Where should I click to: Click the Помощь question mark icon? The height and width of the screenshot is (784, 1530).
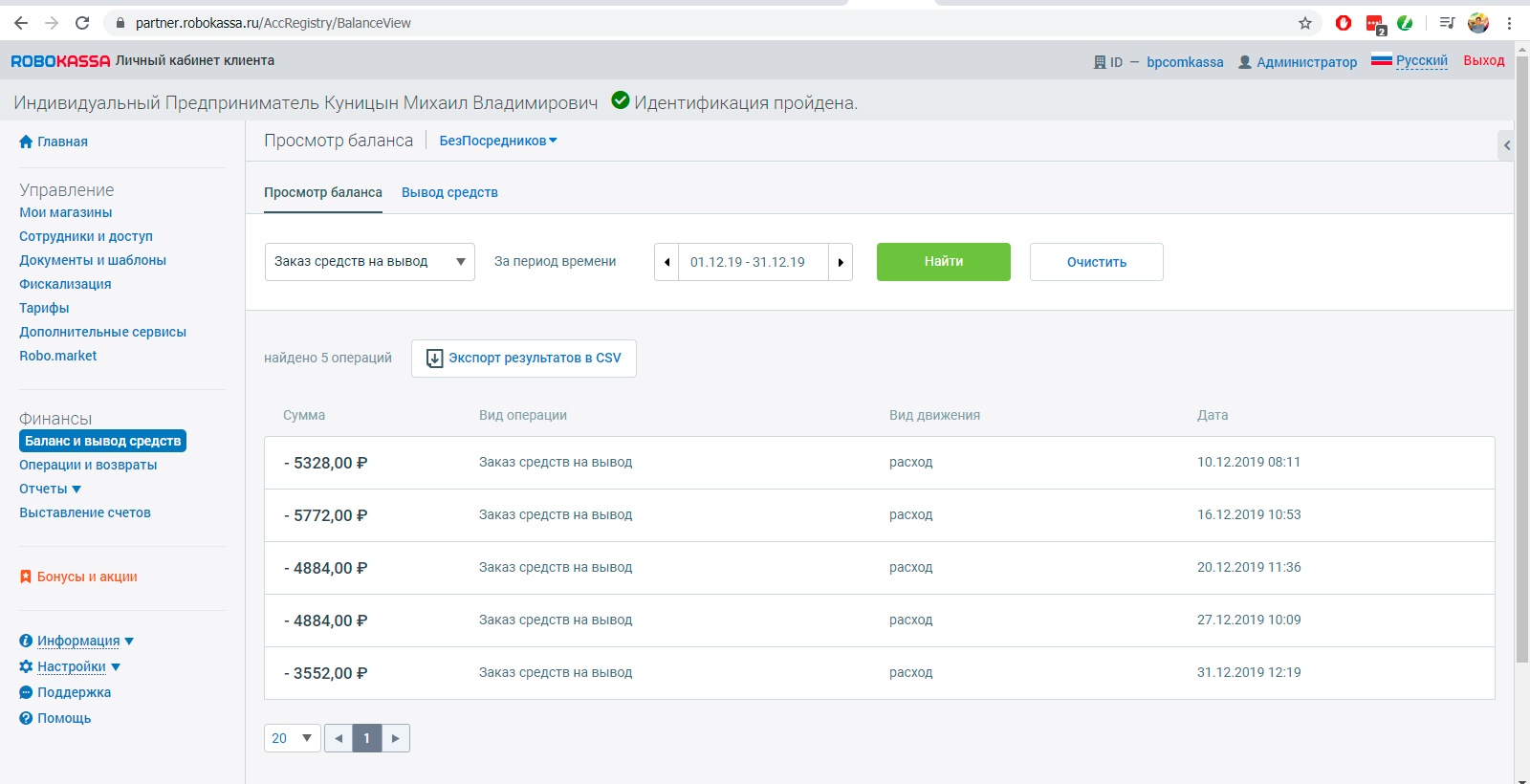tap(26, 718)
